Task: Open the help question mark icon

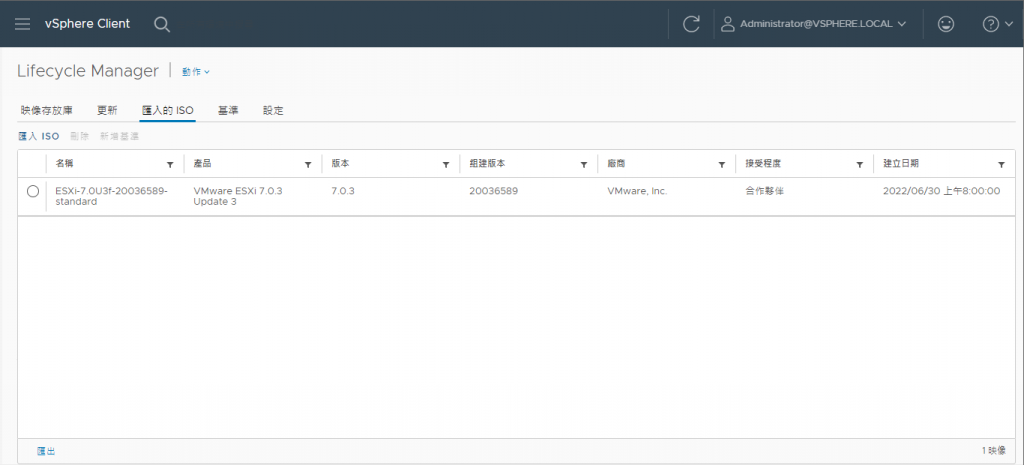Action: coord(991,24)
